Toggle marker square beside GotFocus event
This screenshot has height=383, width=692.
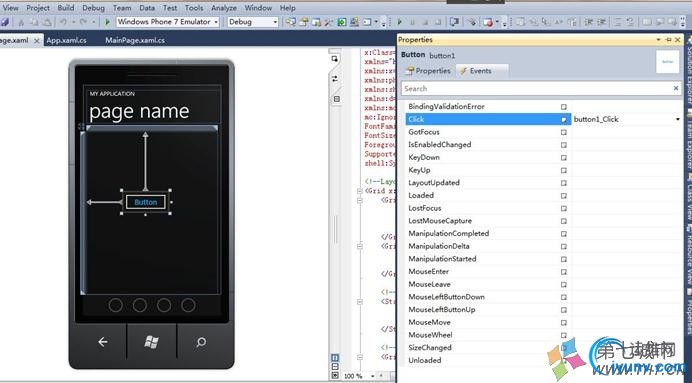[x=564, y=132]
